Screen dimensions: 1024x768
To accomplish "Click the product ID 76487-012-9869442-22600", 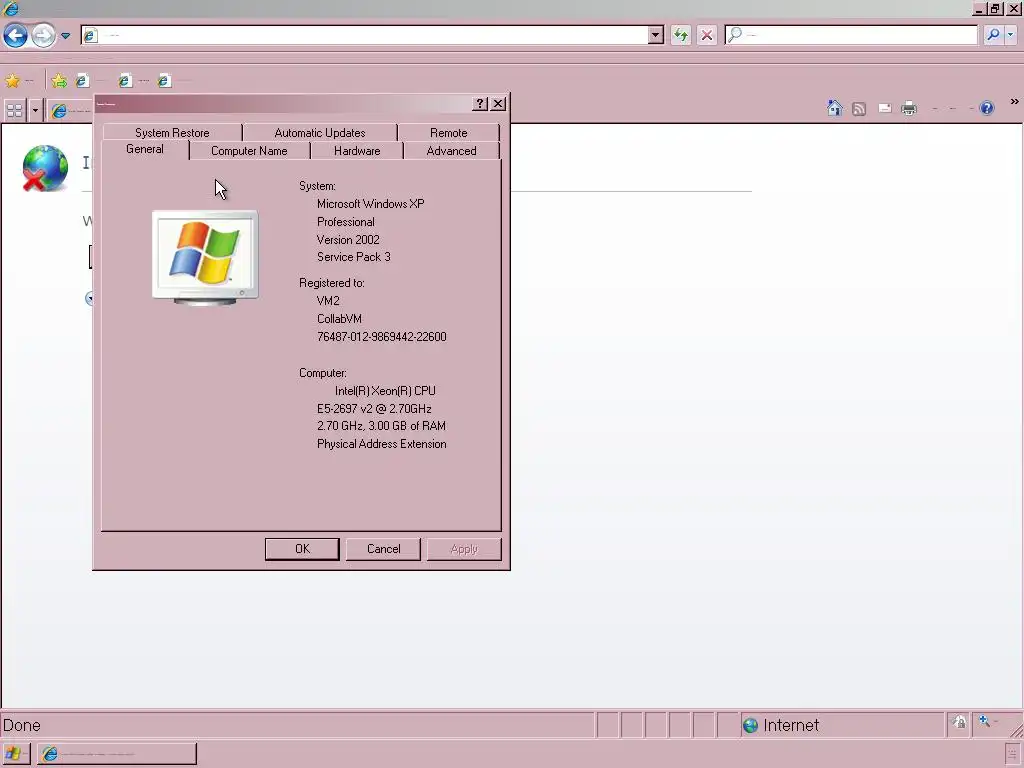I will pyautogui.click(x=381, y=337).
